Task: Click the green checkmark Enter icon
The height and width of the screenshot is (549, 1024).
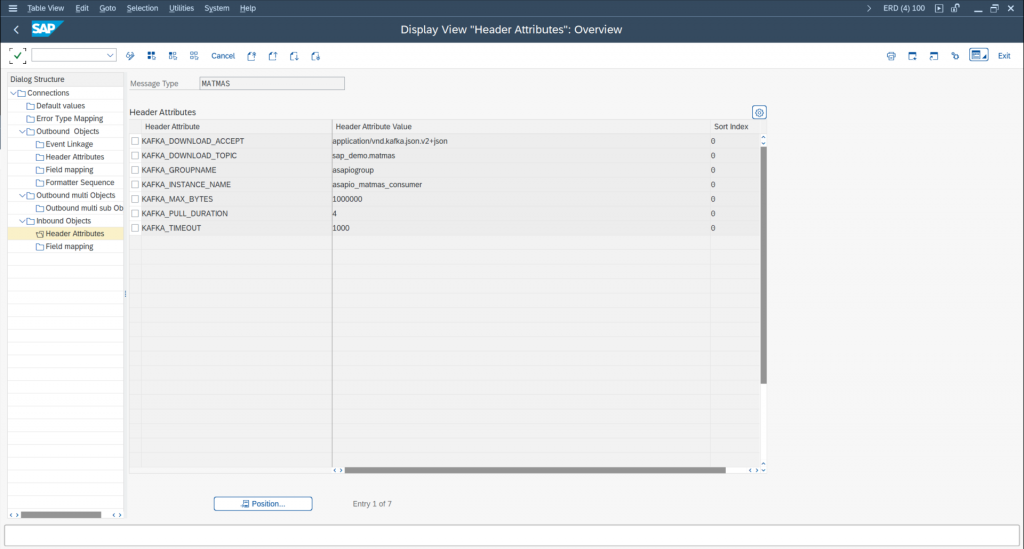Action: point(18,56)
